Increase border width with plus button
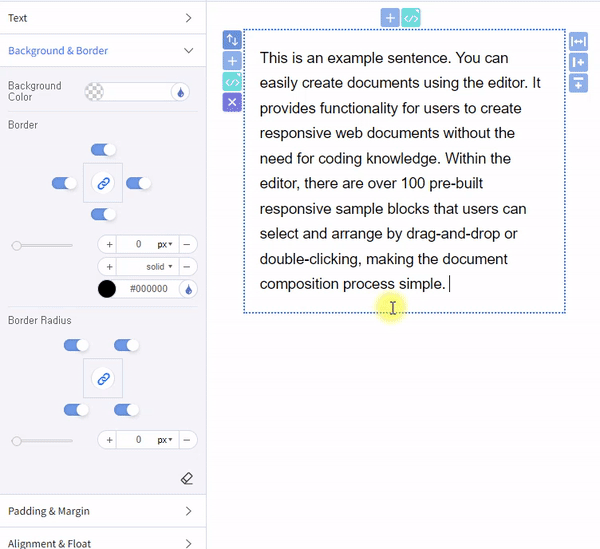 108,244
